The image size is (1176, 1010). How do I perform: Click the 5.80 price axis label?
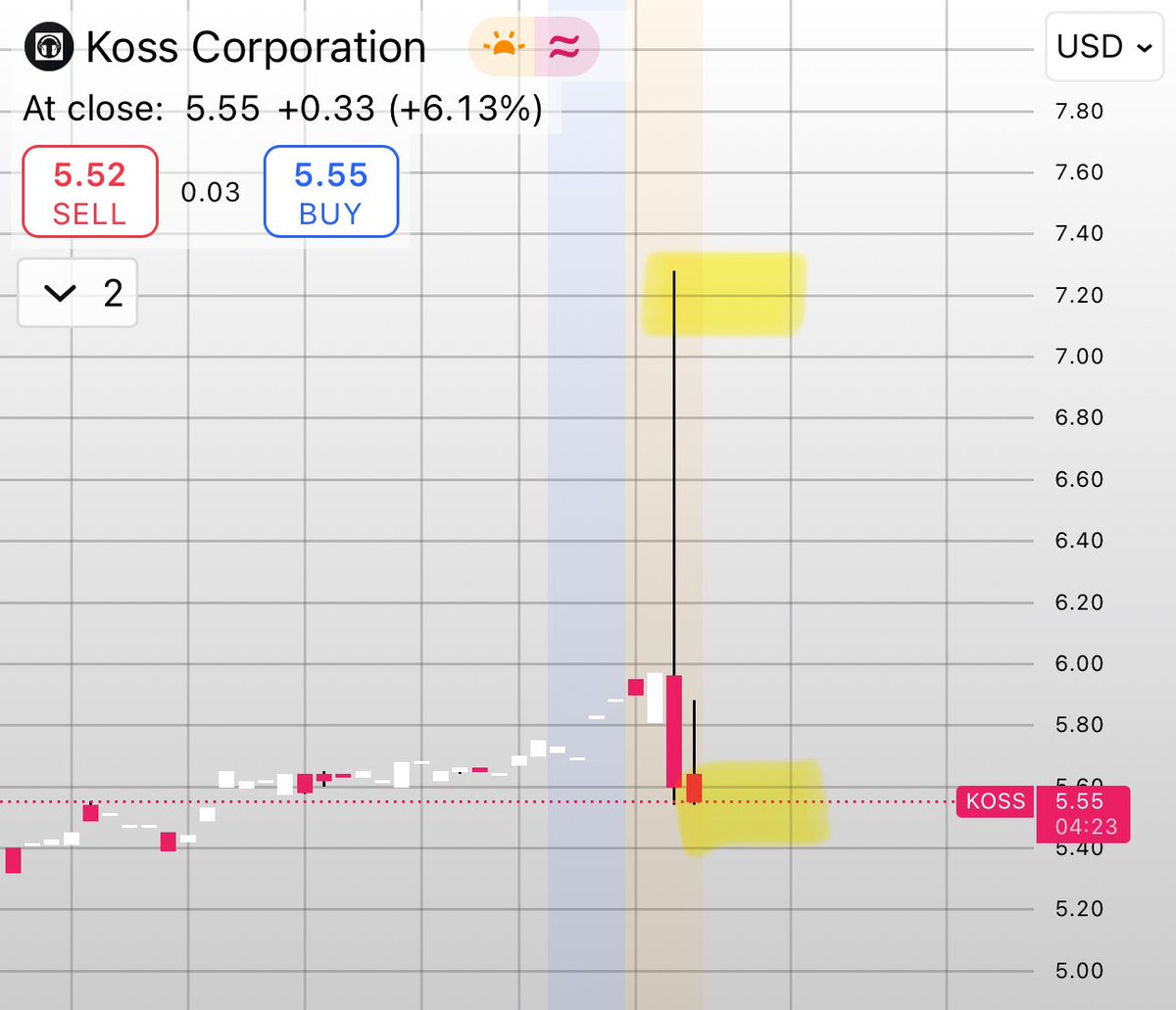1079,725
